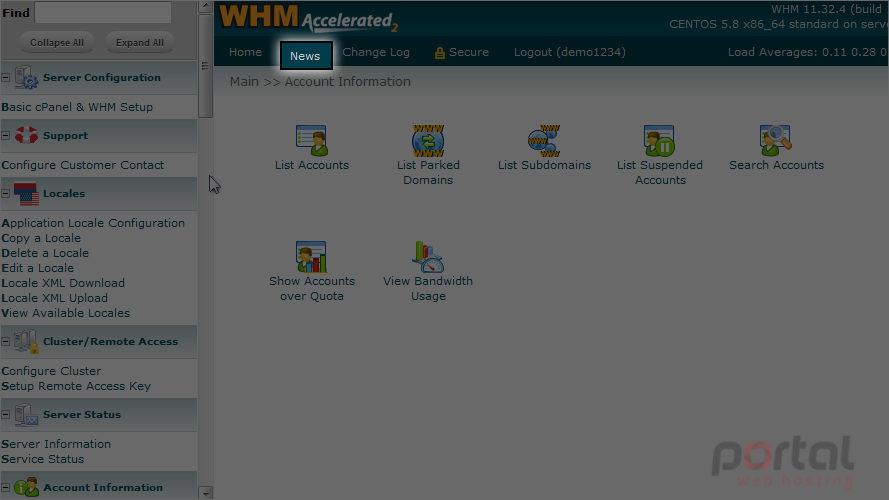Open the News tab

(306, 56)
